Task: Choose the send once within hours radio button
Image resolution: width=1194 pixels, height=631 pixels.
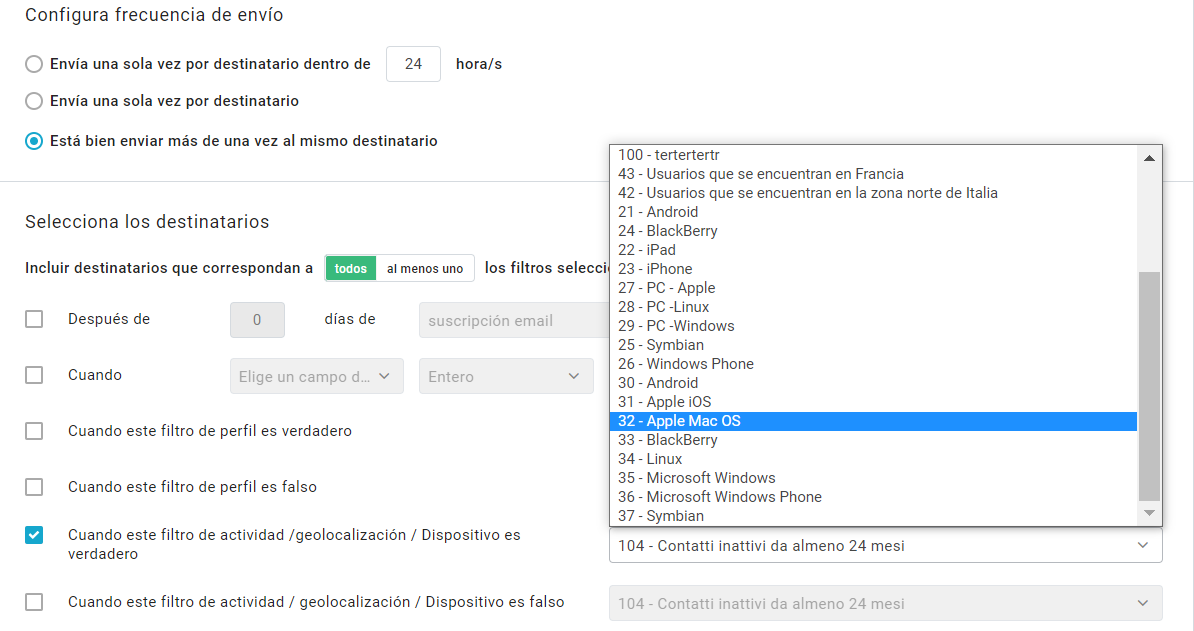Action: 34,64
